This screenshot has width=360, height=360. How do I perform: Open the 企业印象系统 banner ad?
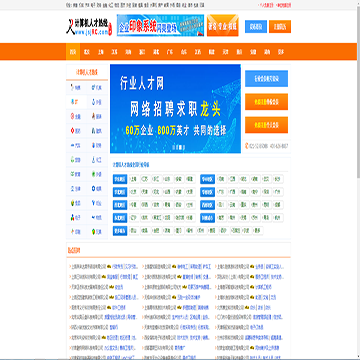point(160,25)
